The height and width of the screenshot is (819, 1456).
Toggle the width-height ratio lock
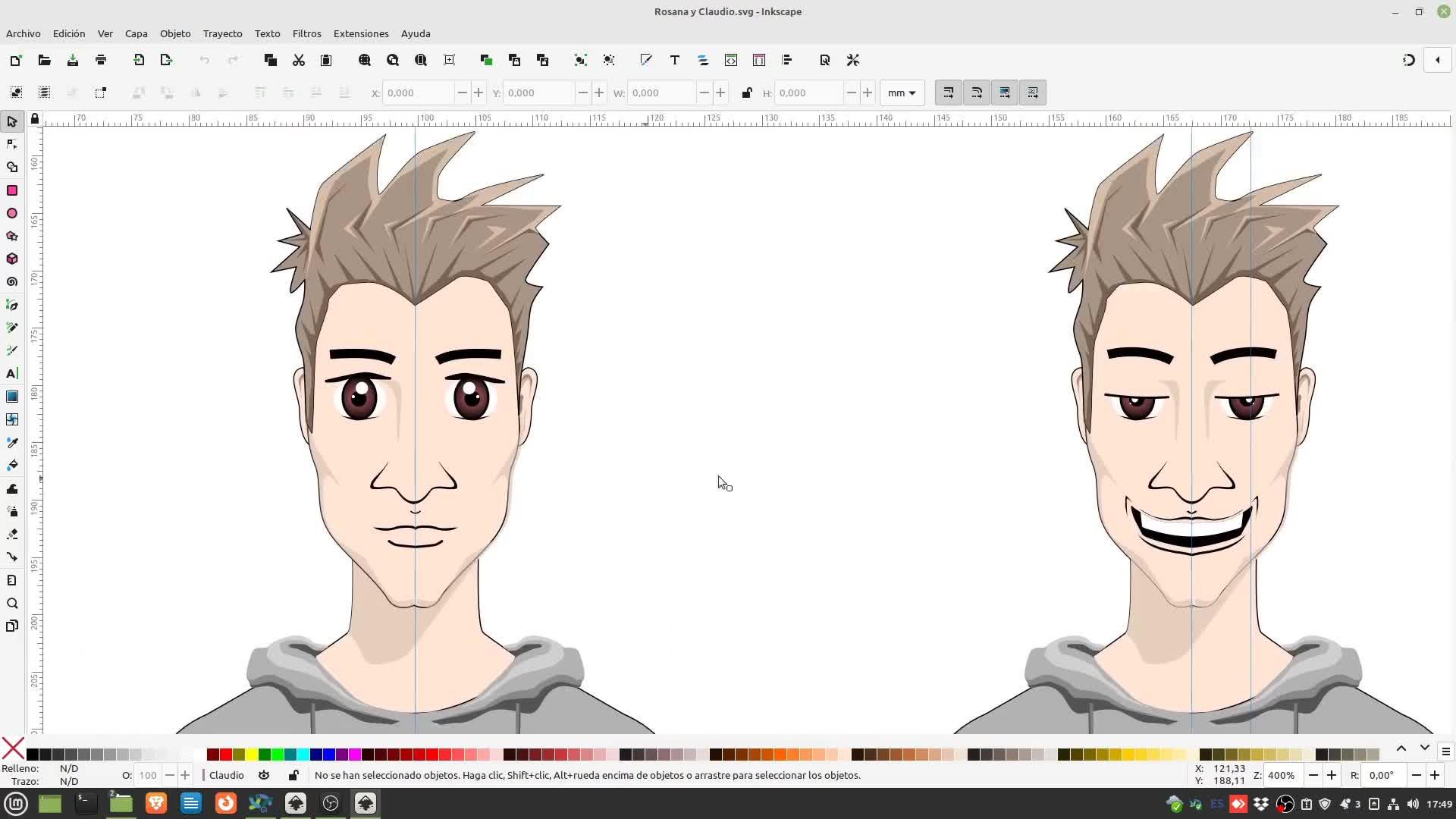746,93
